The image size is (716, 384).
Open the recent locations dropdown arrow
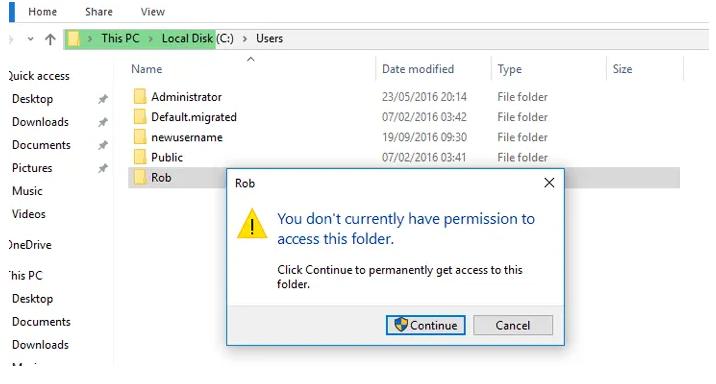coord(31,39)
